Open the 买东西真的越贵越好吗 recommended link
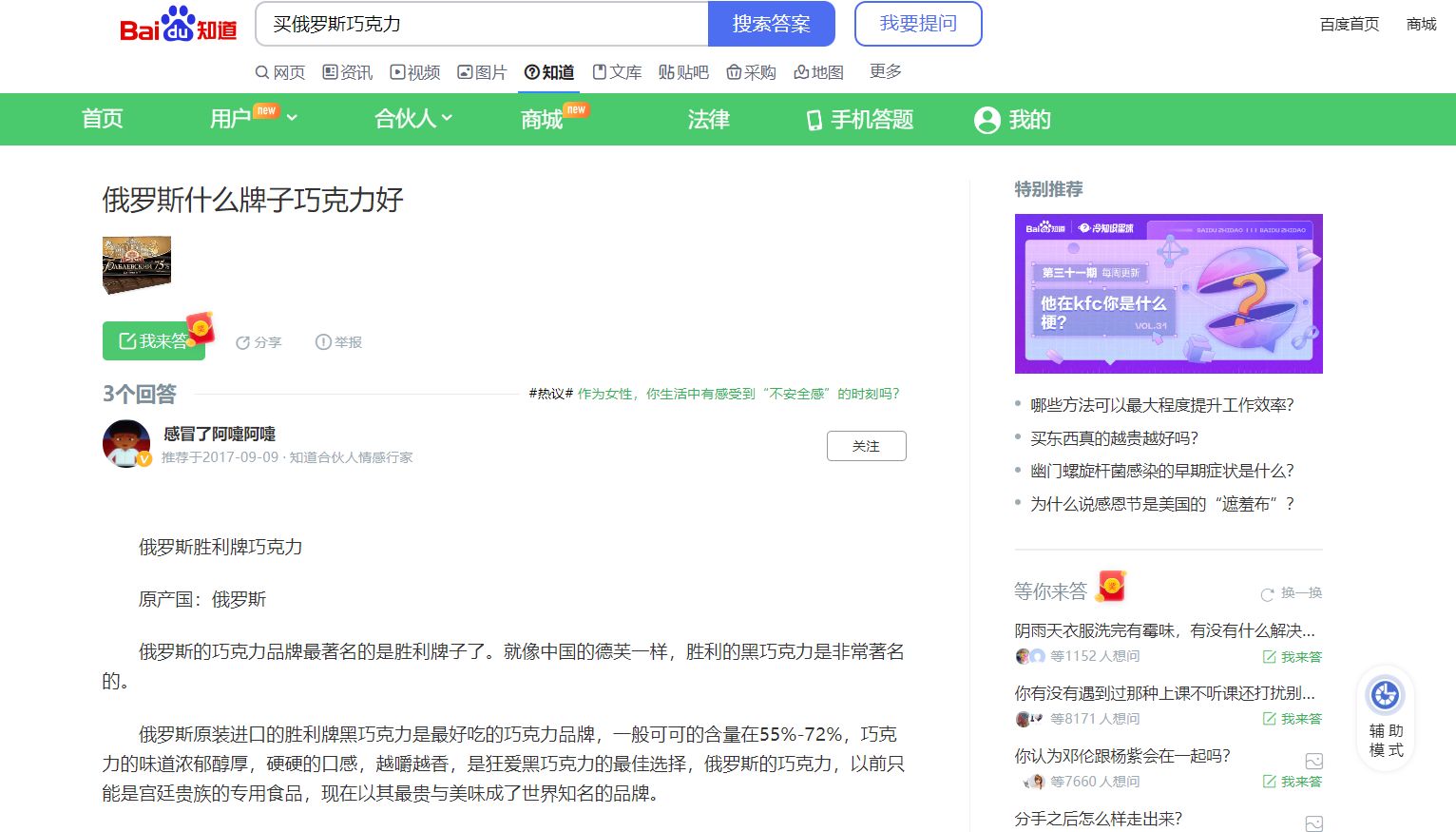Image resolution: width=1456 pixels, height=832 pixels. tap(1114, 438)
